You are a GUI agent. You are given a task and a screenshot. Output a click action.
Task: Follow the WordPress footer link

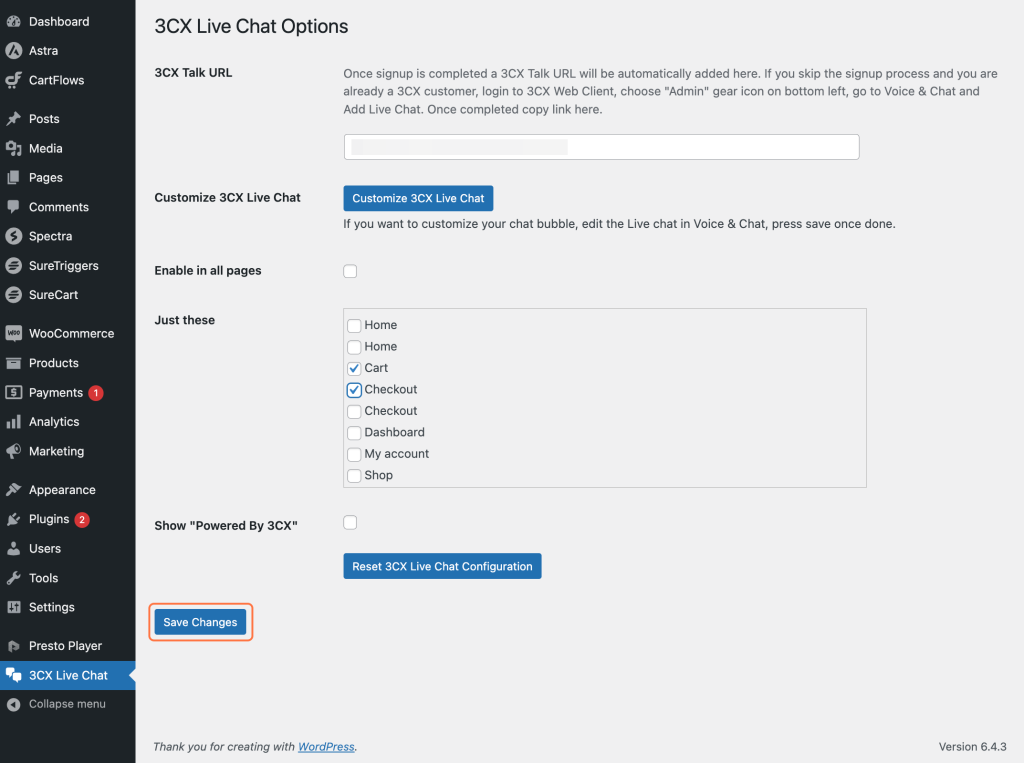tap(326, 747)
